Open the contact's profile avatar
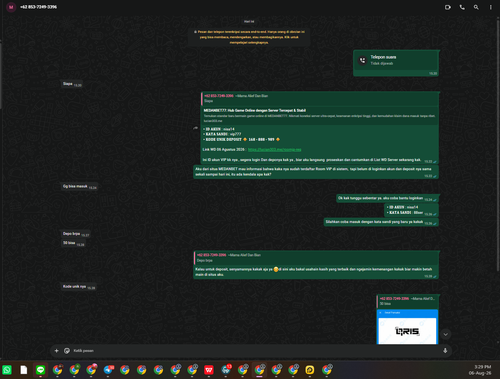500x379 pixels. [11, 7]
